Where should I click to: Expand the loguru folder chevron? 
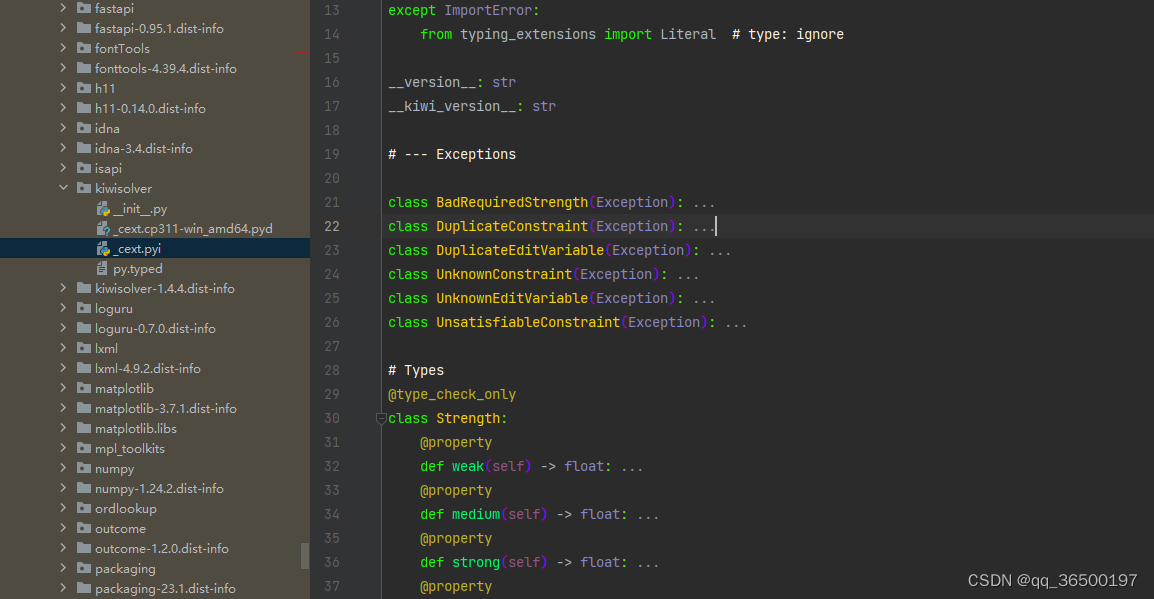[x=63, y=308]
